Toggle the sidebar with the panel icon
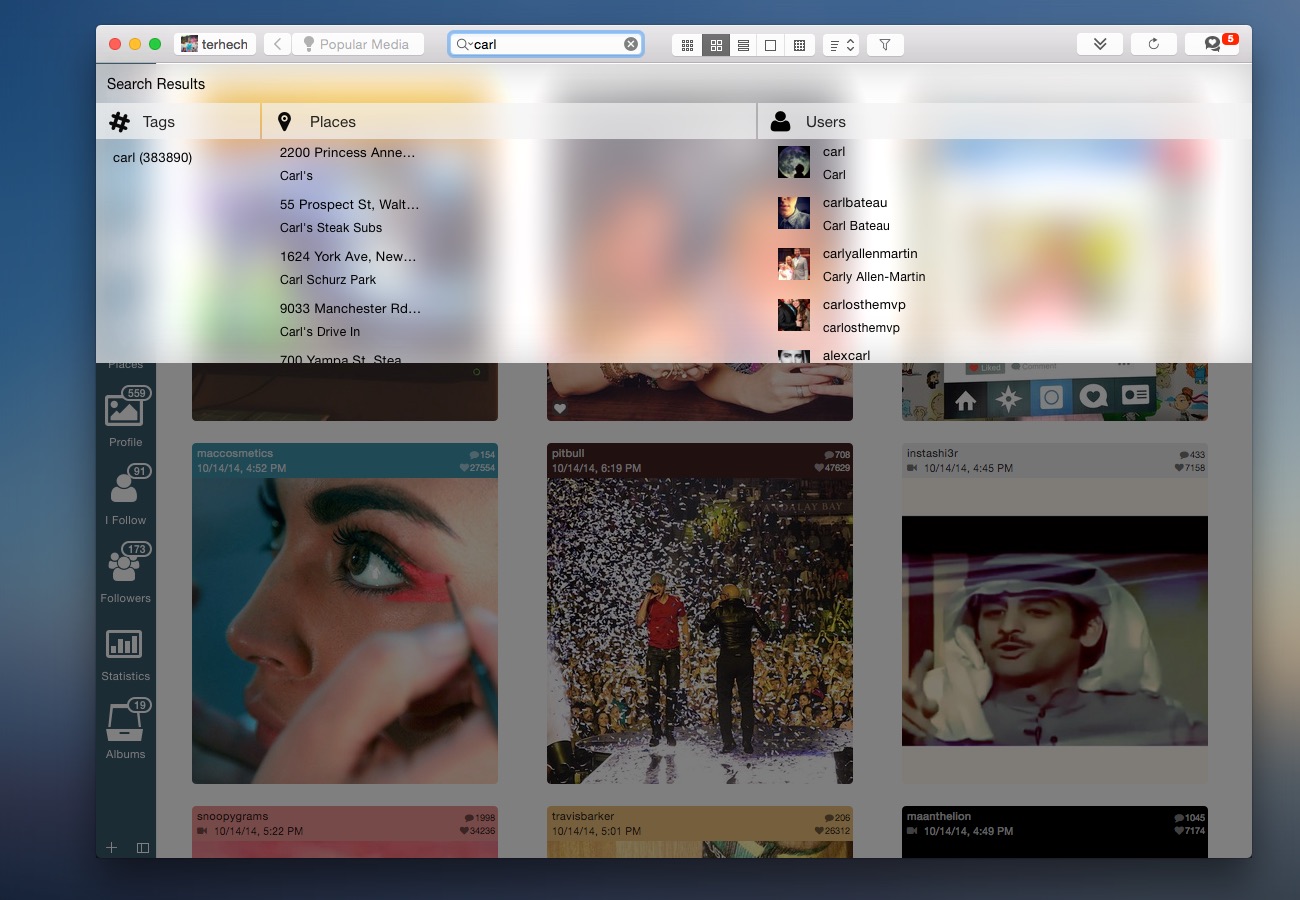The image size is (1300, 900). click(x=143, y=848)
